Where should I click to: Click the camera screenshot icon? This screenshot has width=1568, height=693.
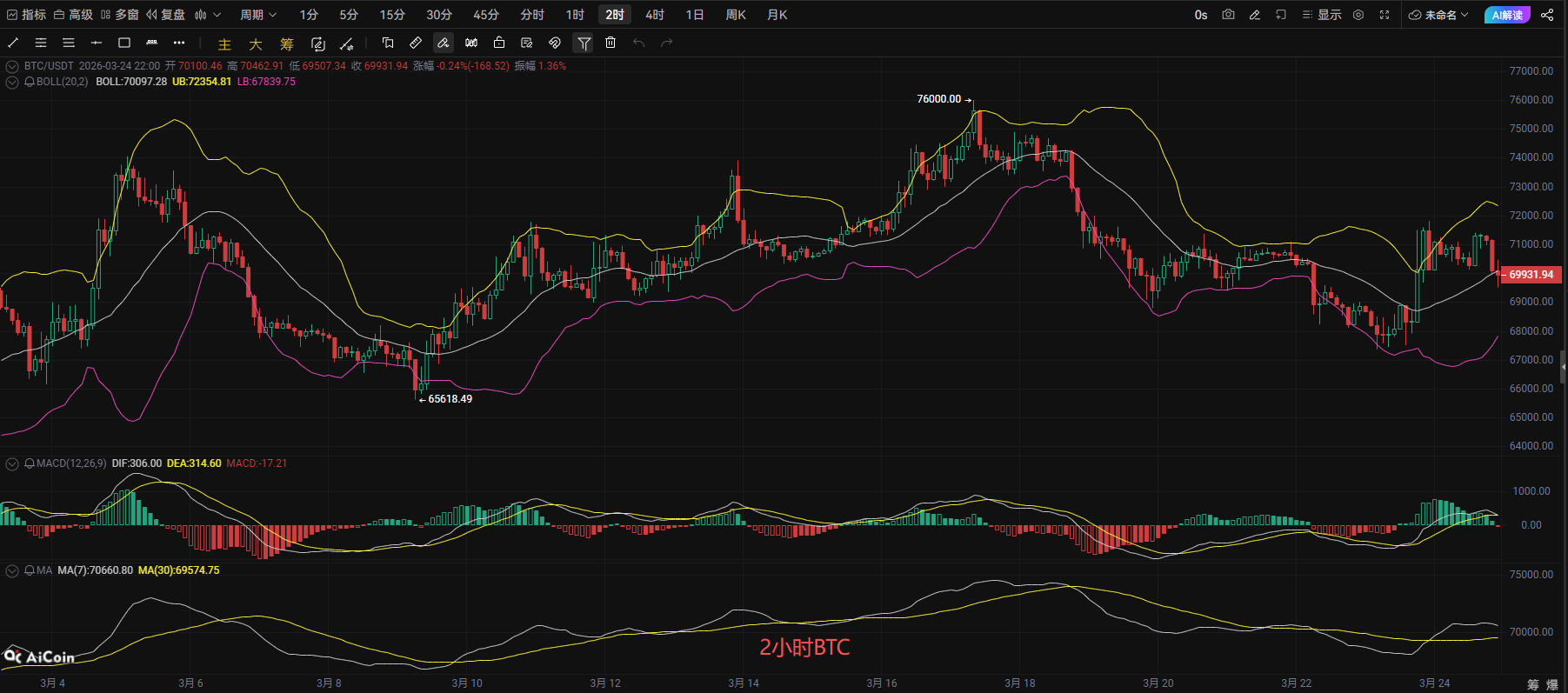coord(1228,15)
